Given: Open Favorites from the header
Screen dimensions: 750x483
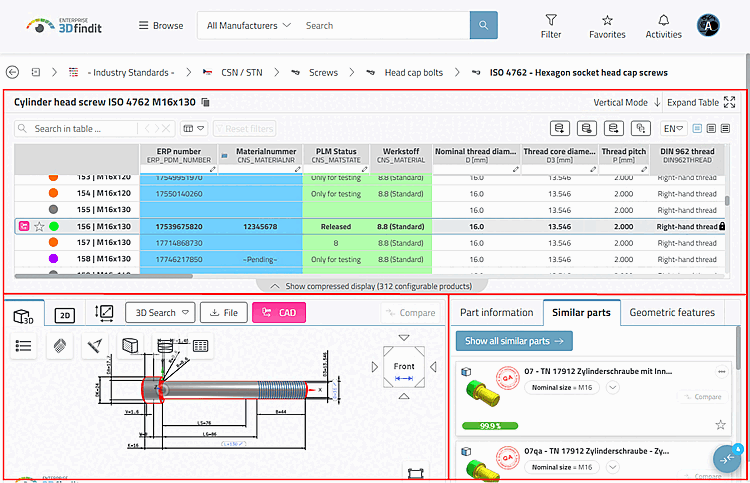Looking at the screenshot, I should (607, 26).
